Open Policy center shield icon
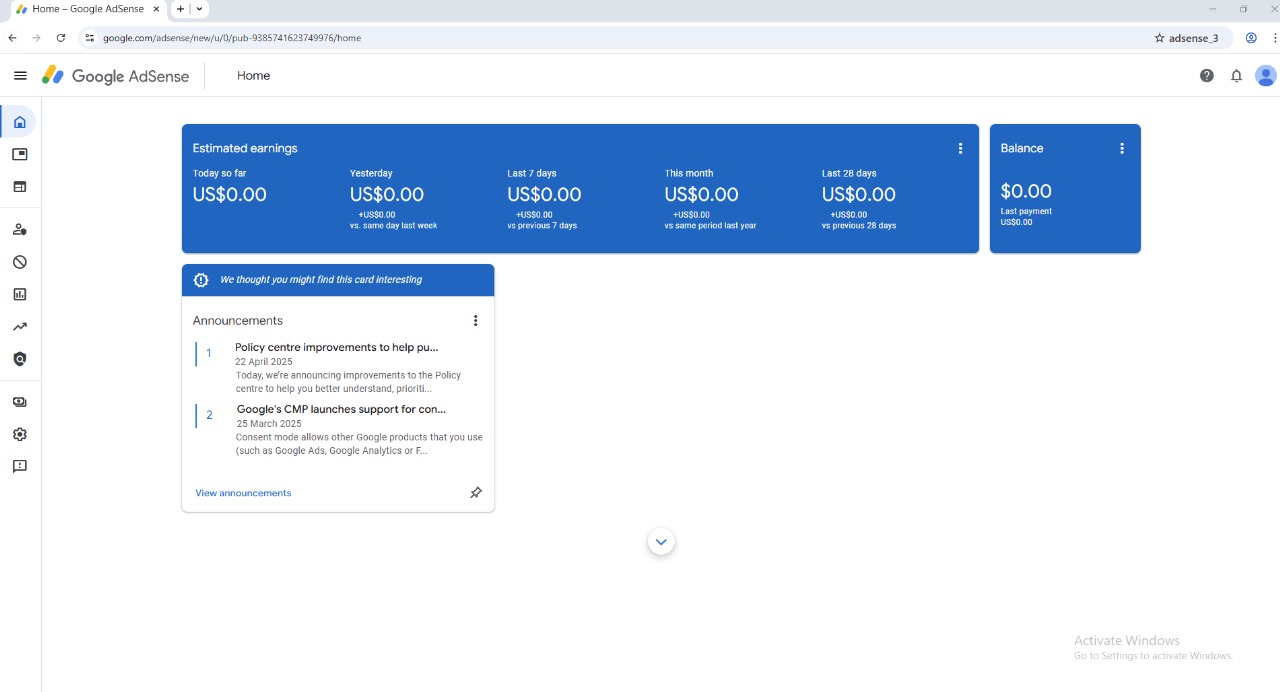Screen dimensions: 1280x692 (x=19, y=359)
